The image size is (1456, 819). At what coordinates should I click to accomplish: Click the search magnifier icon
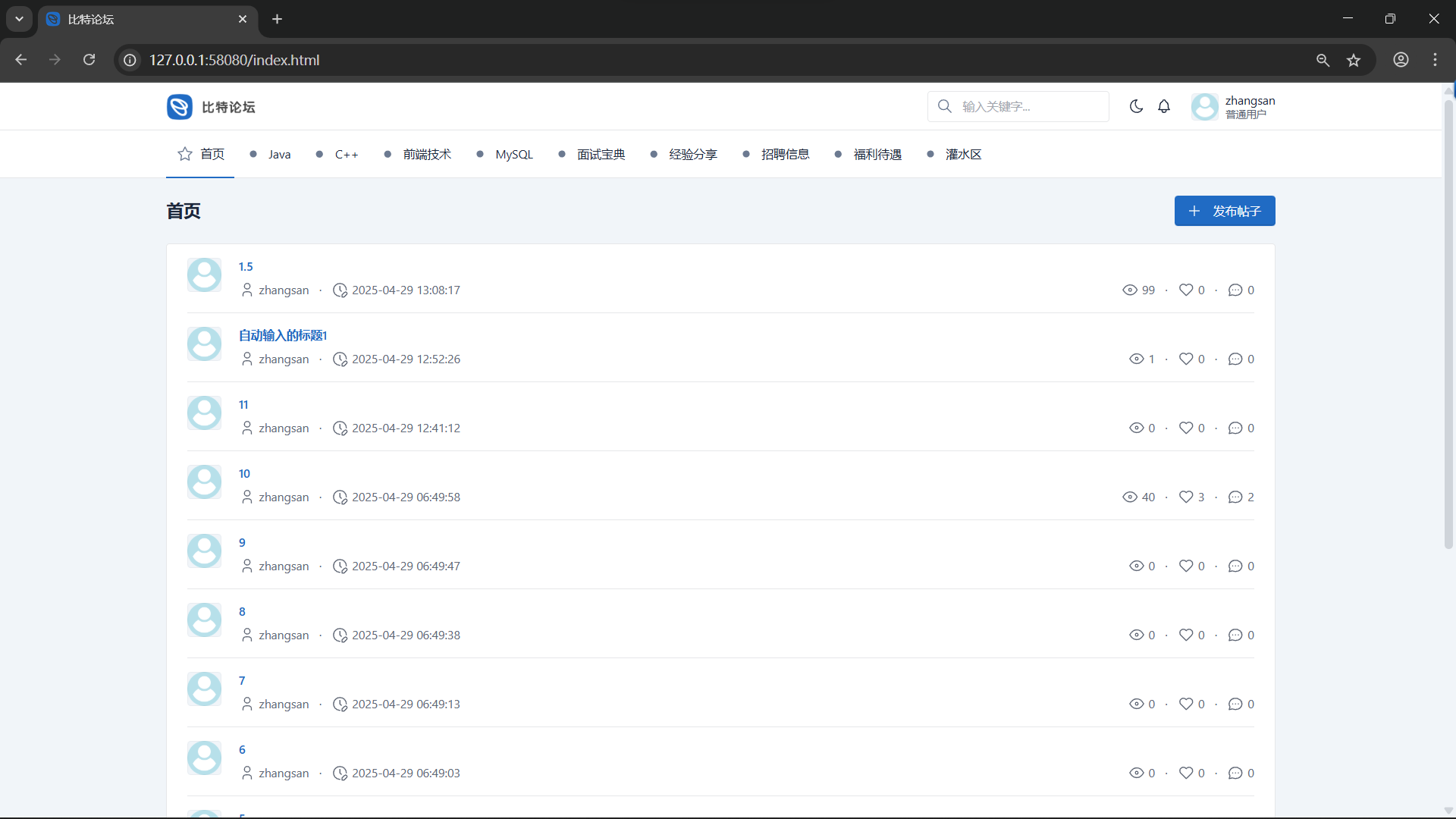click(945, 106)
